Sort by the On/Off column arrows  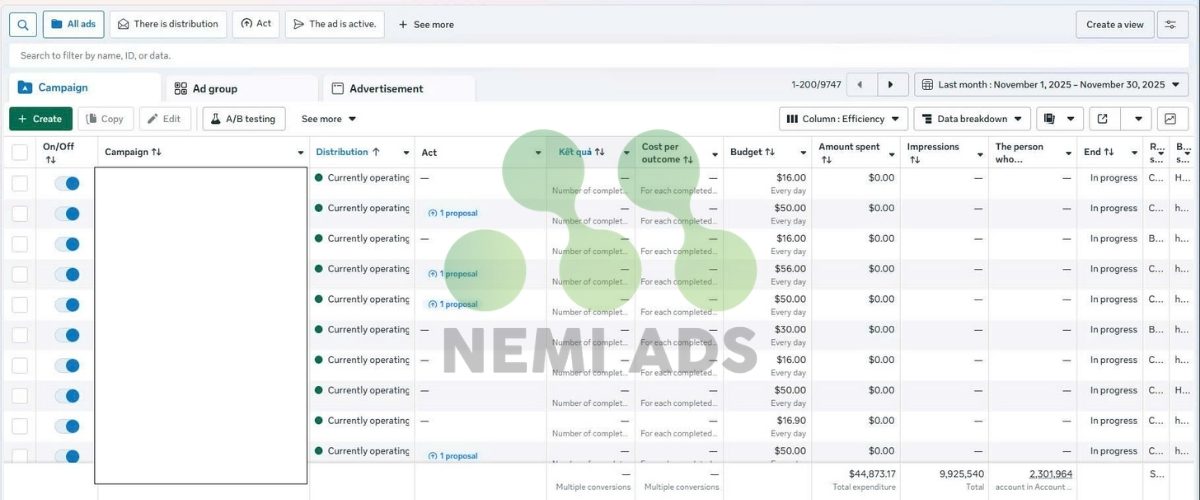(50, 160)
